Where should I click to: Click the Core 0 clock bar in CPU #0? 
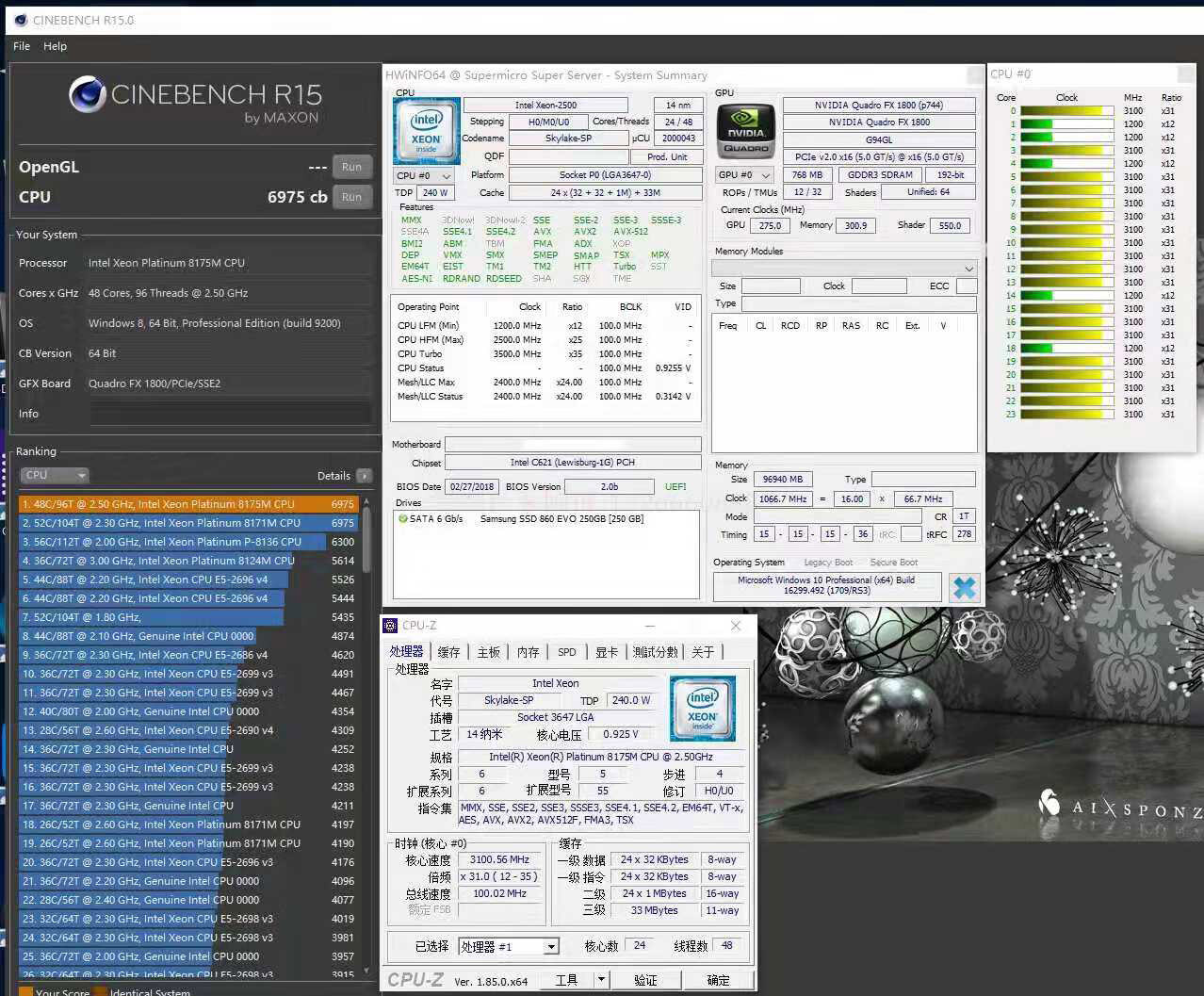[x=1066, y=111]
